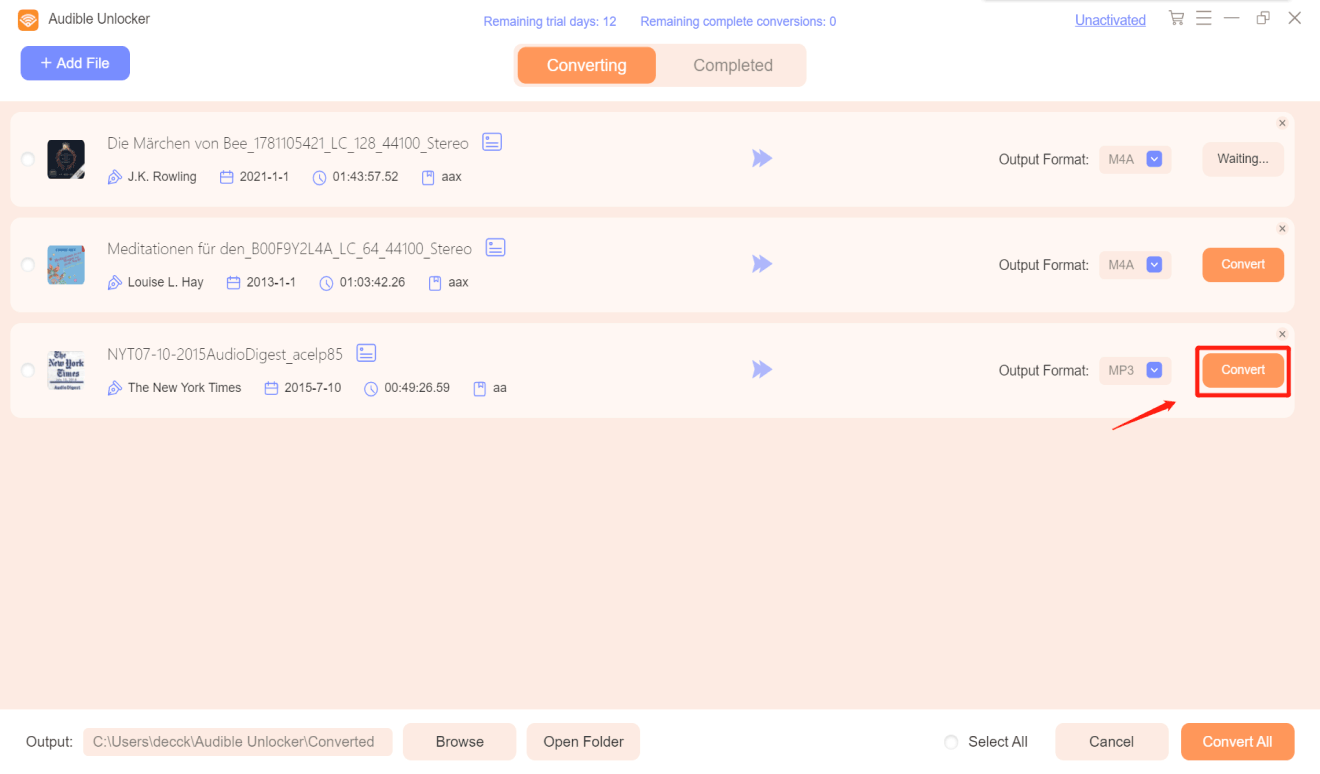The image size is (1320, 774).
Task: Click author icon beside Louise L. Hay
Action: (115, 283)
